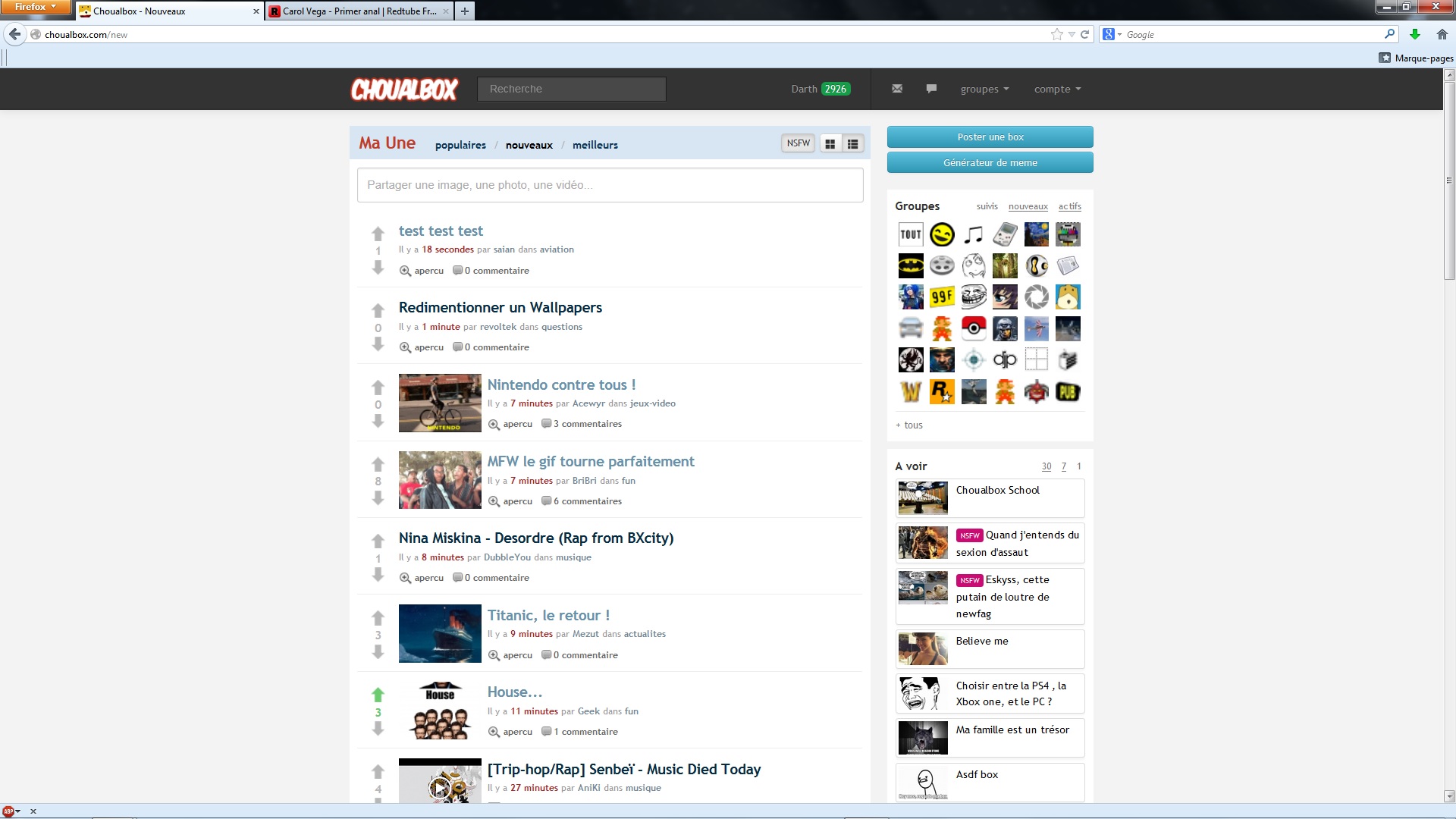This screenshot has height=819, width=1456.
Task: Switch to grid view layout
Action: [830, 143]
